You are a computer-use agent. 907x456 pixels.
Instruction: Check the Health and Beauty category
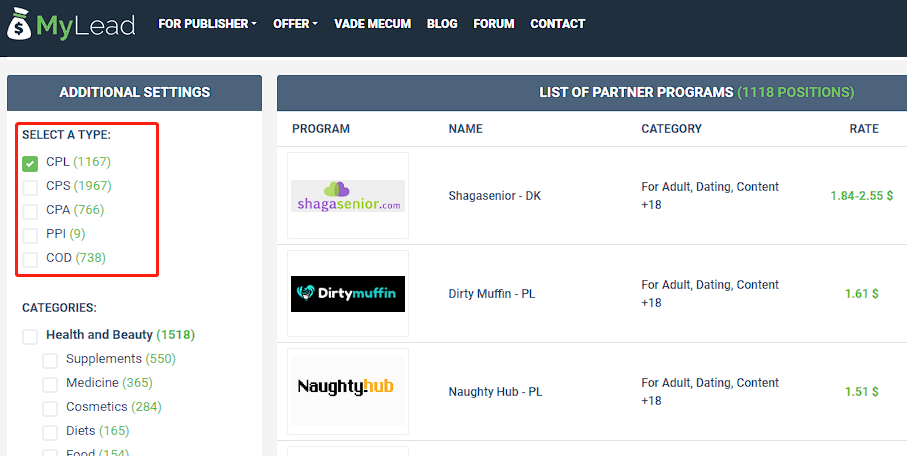30,337
